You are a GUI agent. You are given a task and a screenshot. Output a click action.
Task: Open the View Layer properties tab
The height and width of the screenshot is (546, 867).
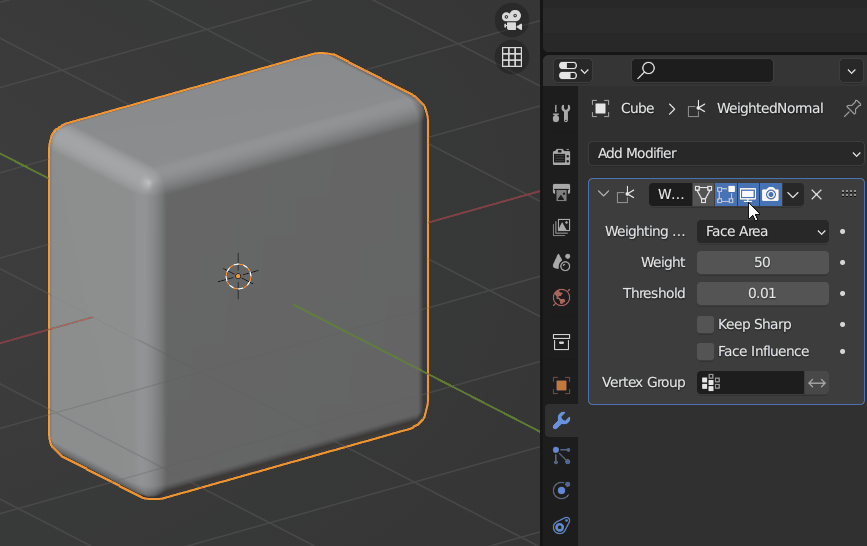(x=561, y=227)
